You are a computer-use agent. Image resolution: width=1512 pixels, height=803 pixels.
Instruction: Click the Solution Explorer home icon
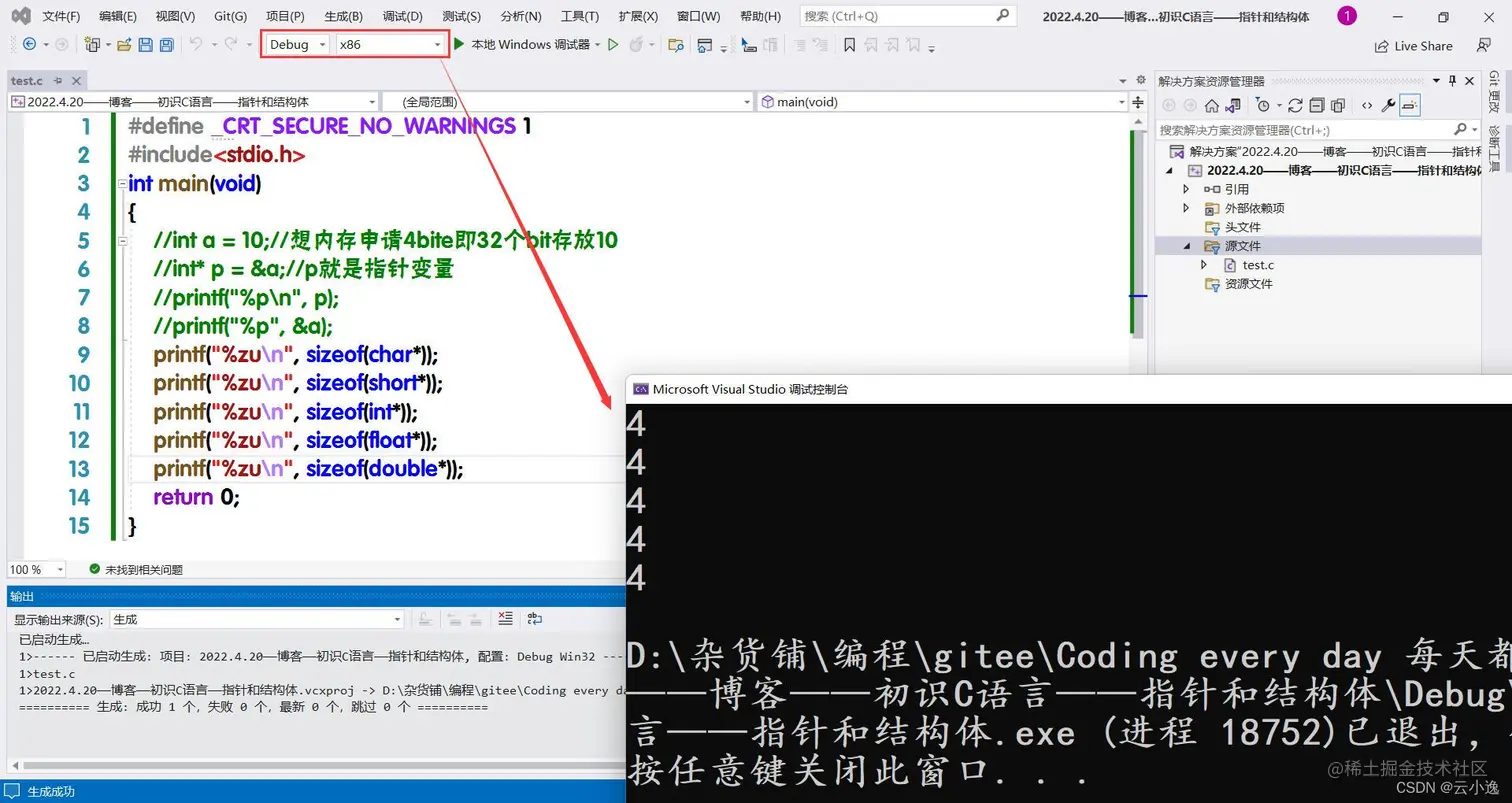click(1211, 105)
